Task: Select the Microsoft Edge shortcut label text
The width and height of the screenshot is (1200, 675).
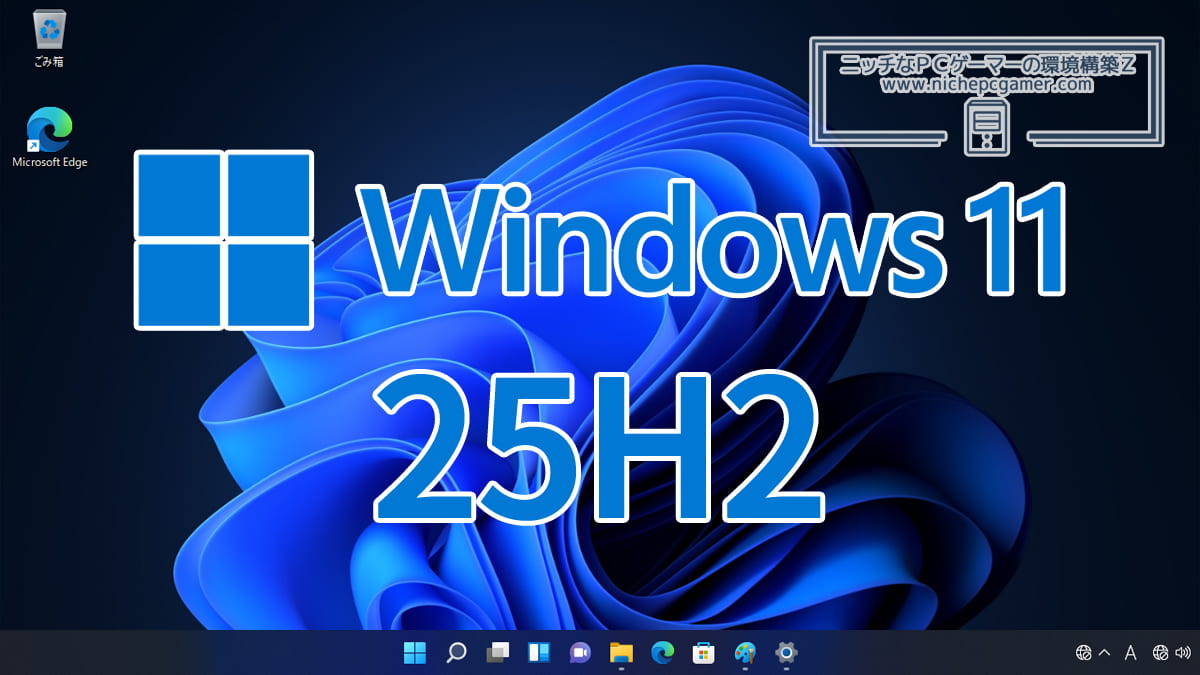Action: pos(48,161)
